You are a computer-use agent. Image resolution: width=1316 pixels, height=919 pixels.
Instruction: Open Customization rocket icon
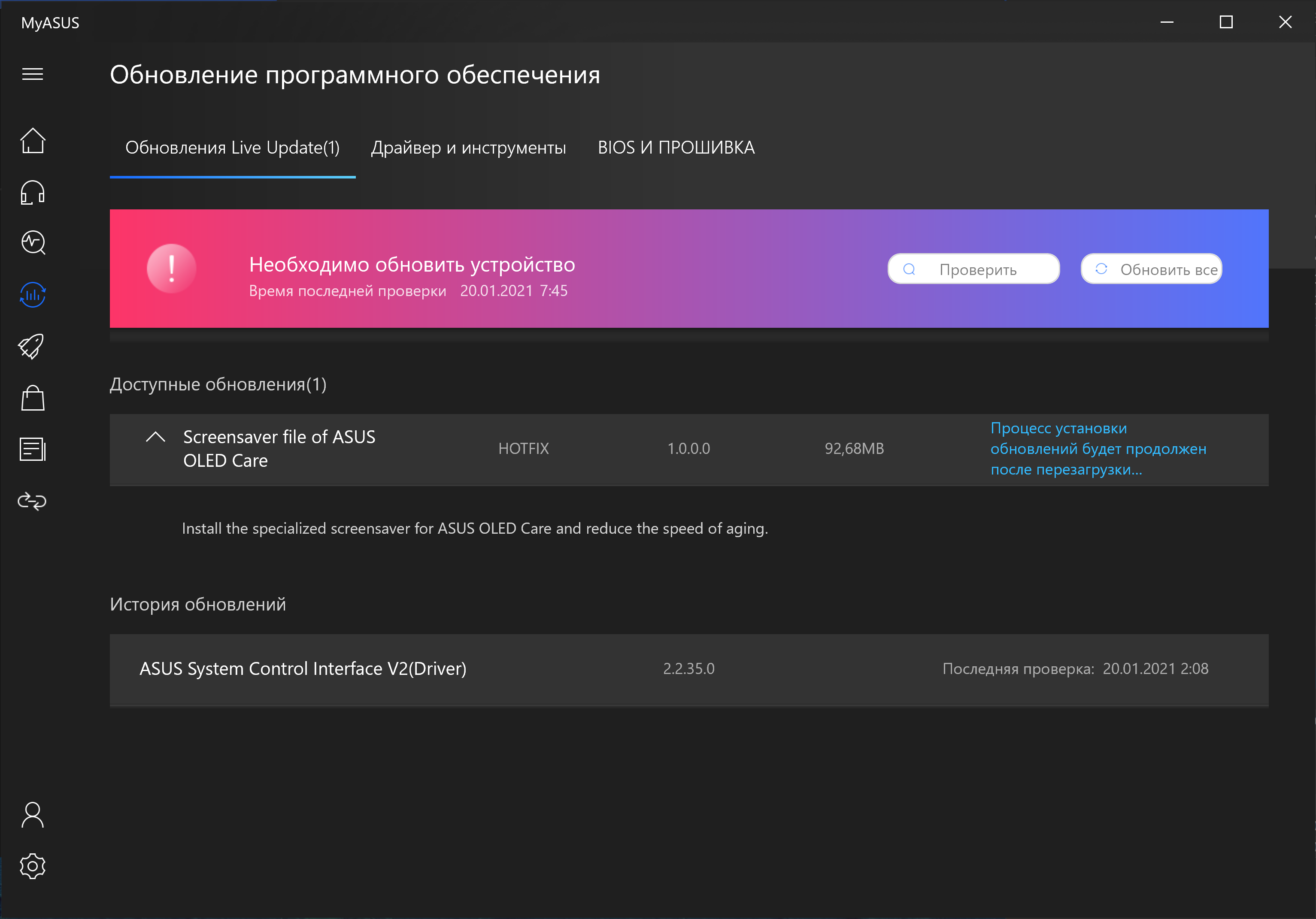click(x=31, y=346)
